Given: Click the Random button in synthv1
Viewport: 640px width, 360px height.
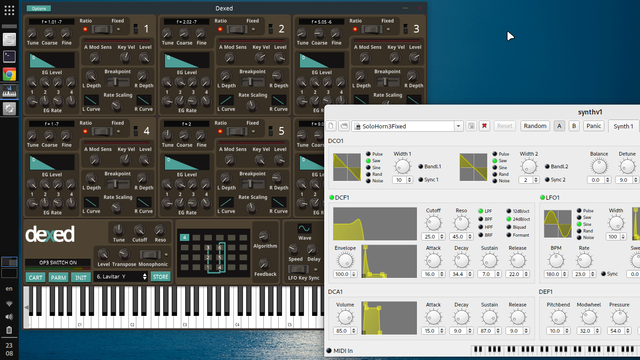Looking at the screenshot, I should point(535,126).
